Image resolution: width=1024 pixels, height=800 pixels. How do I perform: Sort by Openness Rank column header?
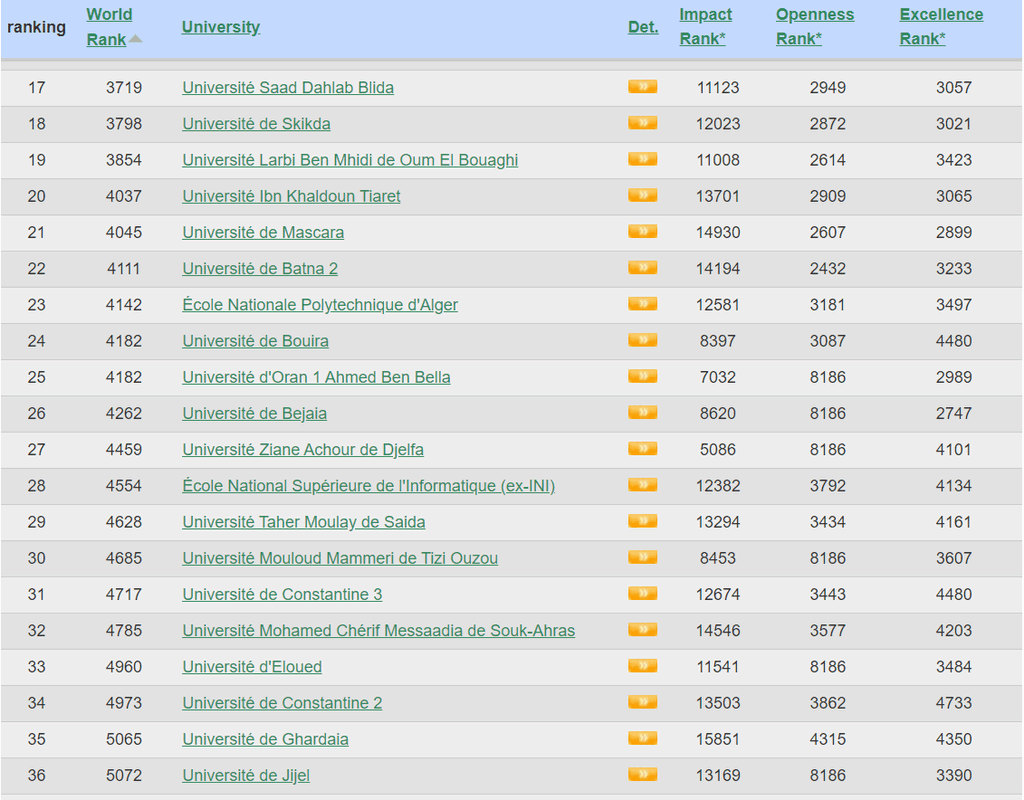(815, 27)
